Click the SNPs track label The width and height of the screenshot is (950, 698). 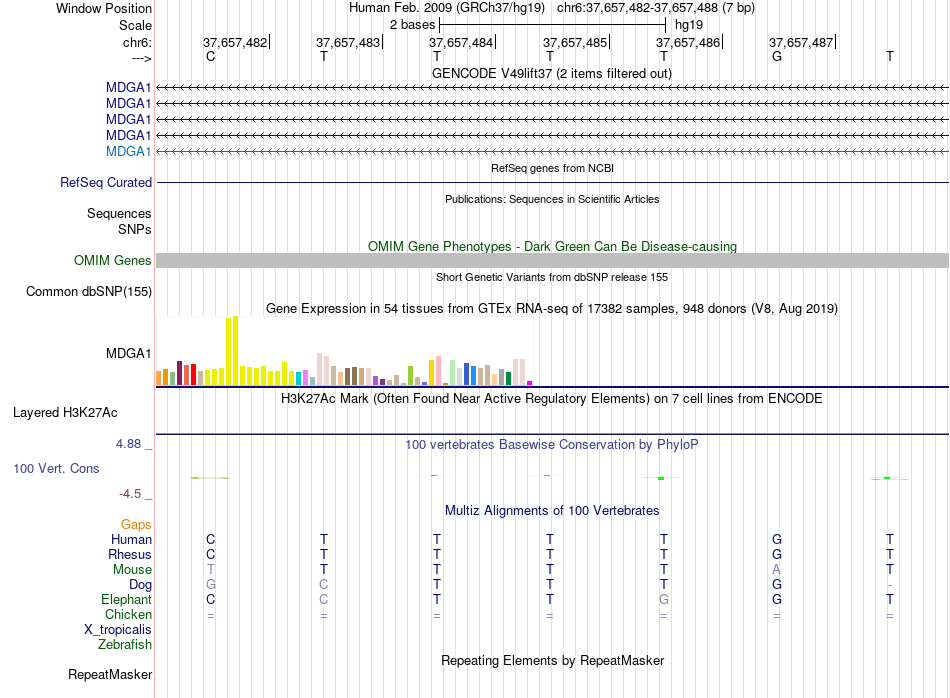[135, 229]
